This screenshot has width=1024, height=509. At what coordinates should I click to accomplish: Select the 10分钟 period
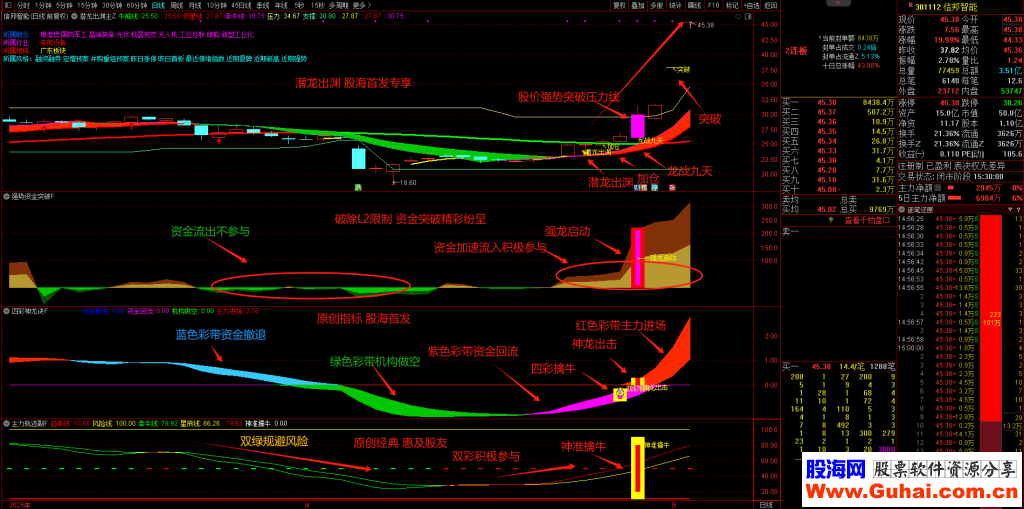(x=216, y=5)
